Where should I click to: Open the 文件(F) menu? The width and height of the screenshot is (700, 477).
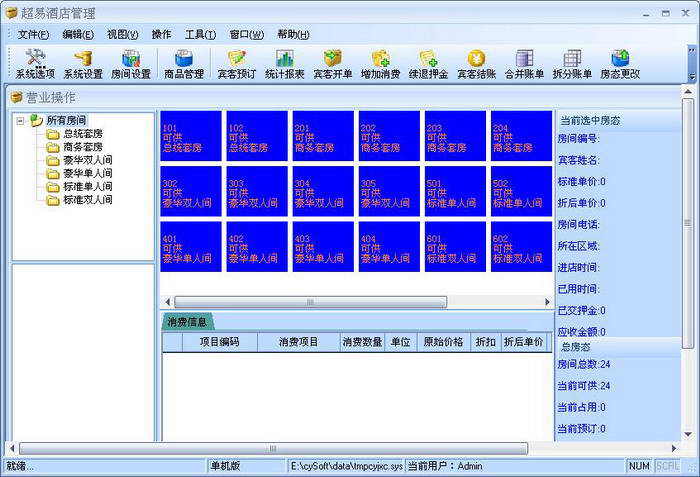click(33, 34)
